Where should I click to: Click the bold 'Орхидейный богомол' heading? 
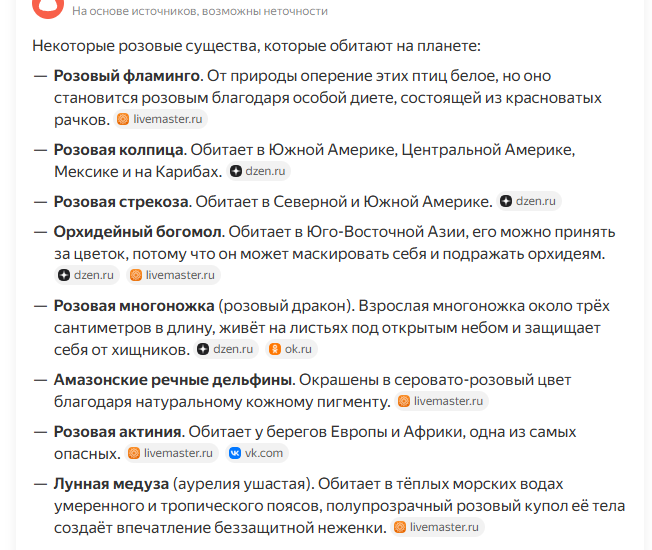pyautogui.click(x=137, y=231)
